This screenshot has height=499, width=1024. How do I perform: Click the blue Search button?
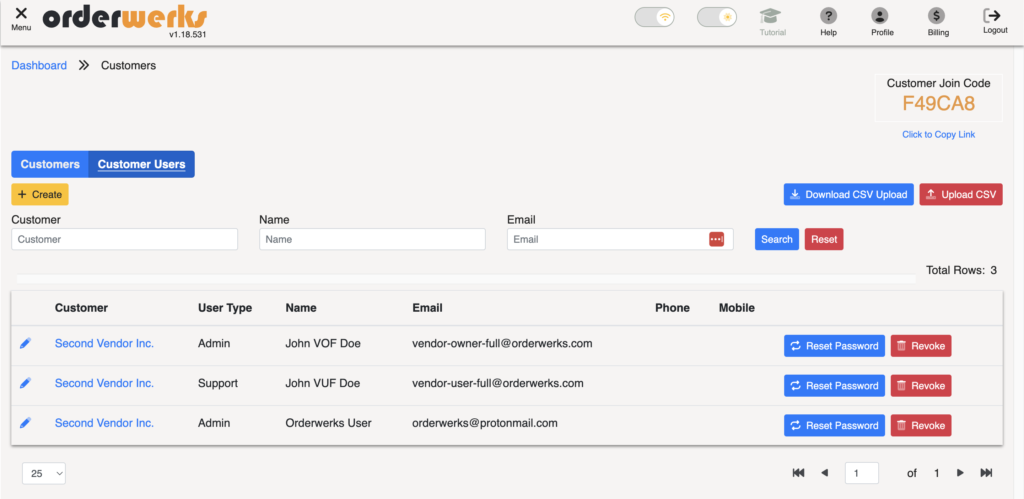pos(776,239)
